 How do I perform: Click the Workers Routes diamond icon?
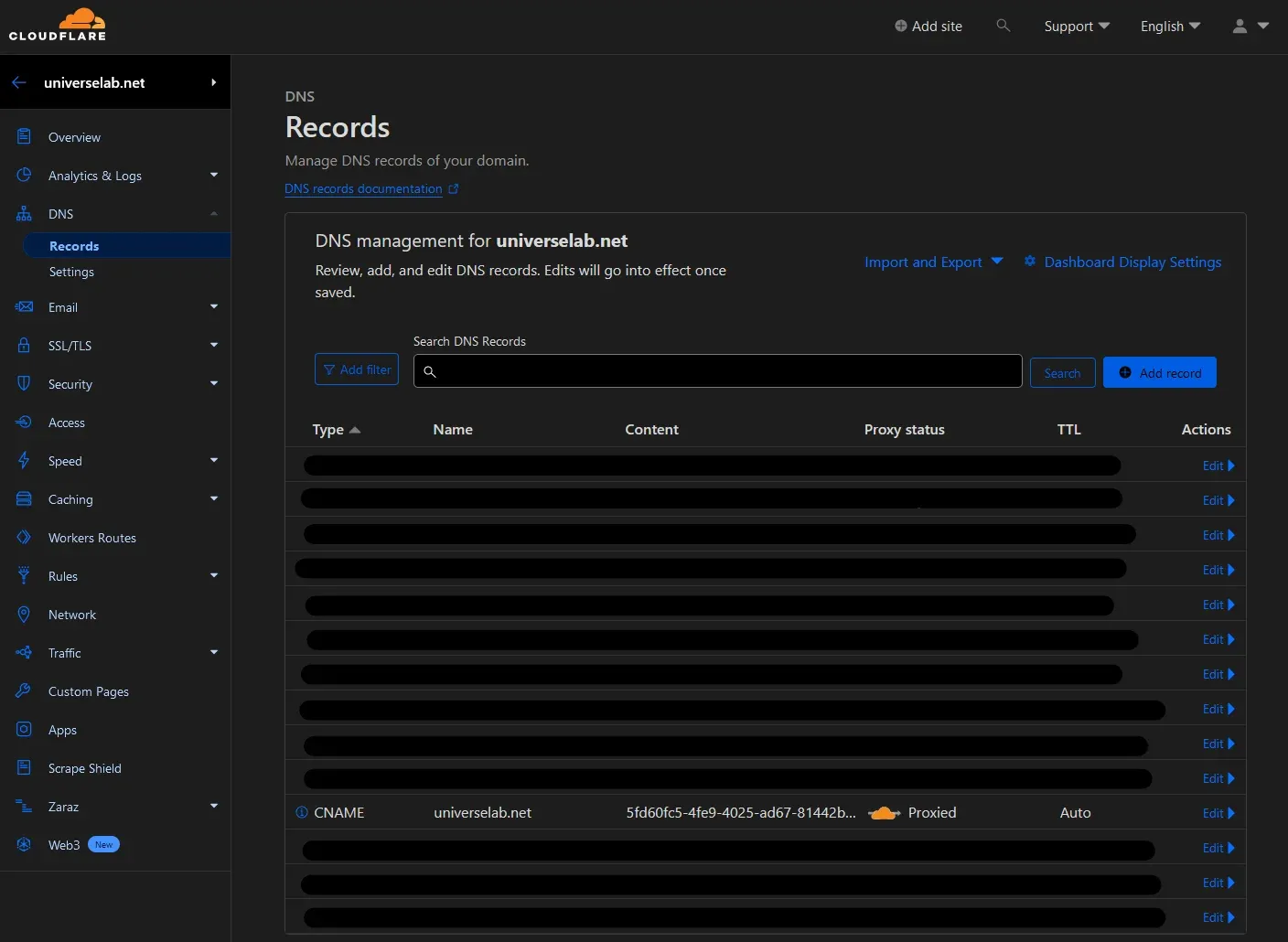(24, 537)
